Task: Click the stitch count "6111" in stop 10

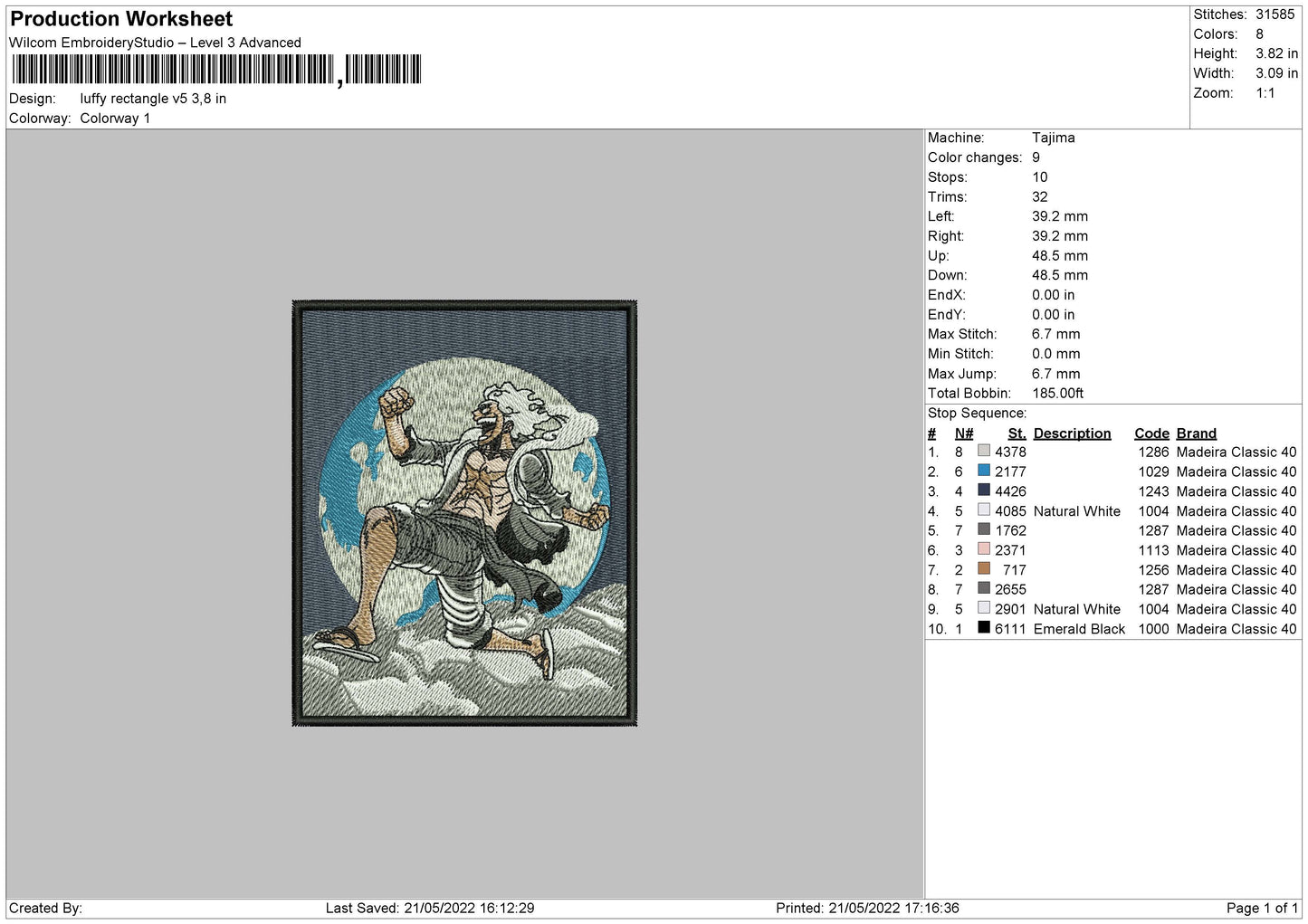Action: coord(1011,629)
